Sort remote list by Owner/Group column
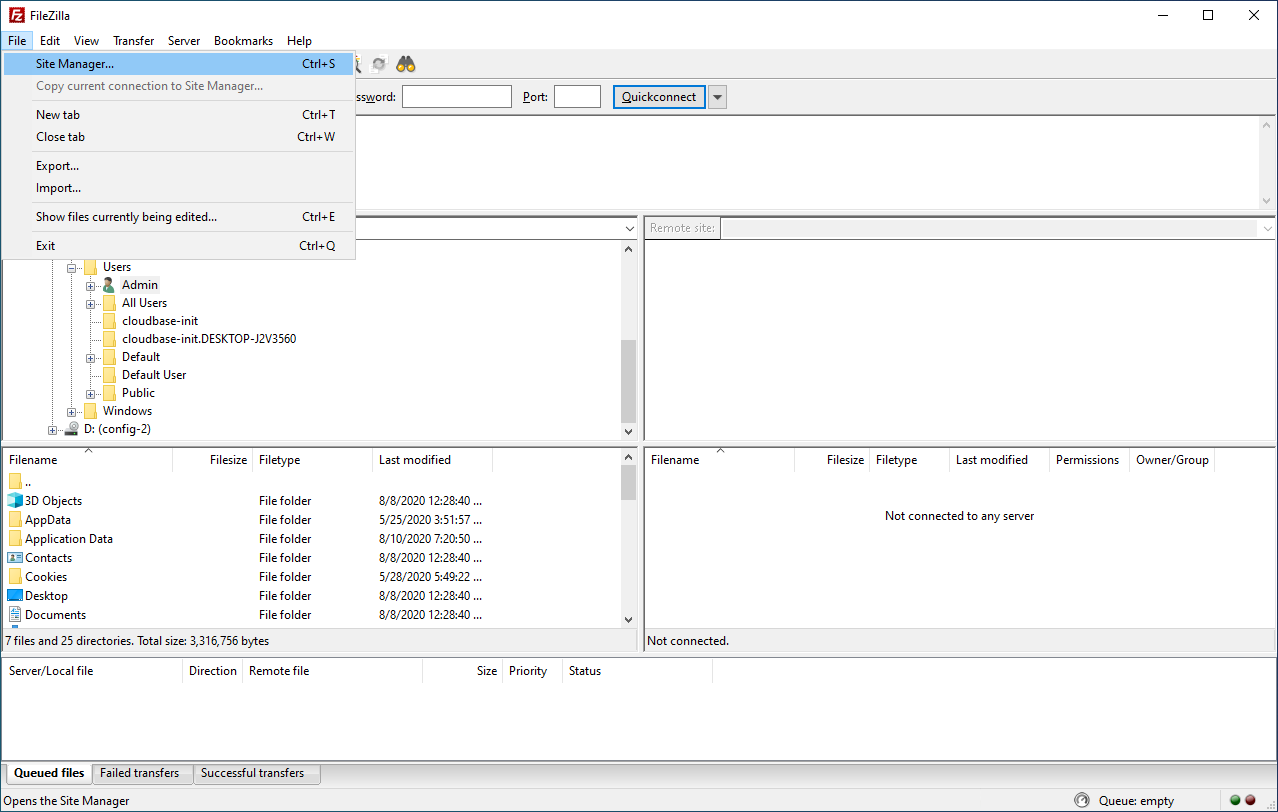This screenshot has width=1278, height=812. [x=1172, y=460]
